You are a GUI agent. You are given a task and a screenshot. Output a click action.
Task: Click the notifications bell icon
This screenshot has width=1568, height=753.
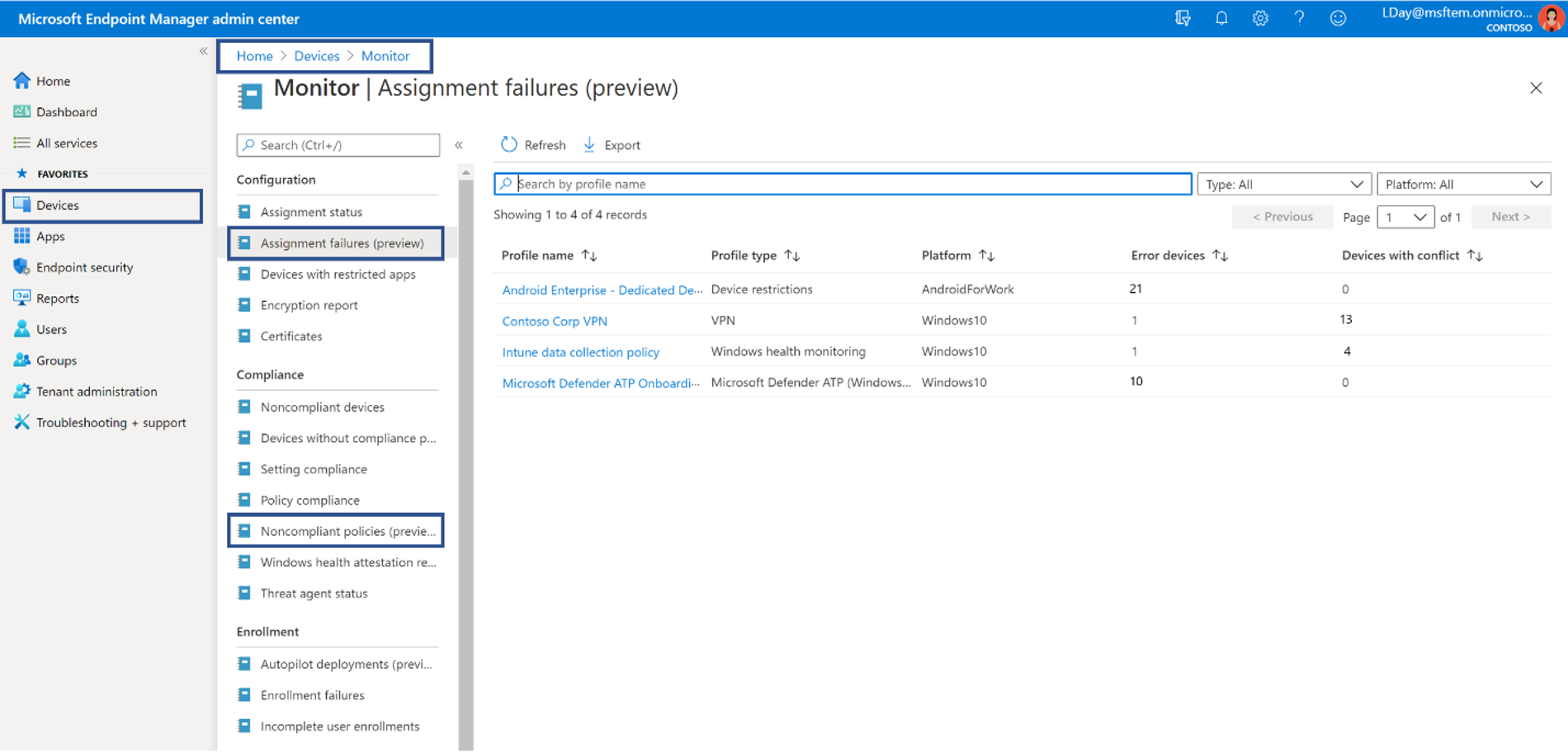pos(1221,17)
